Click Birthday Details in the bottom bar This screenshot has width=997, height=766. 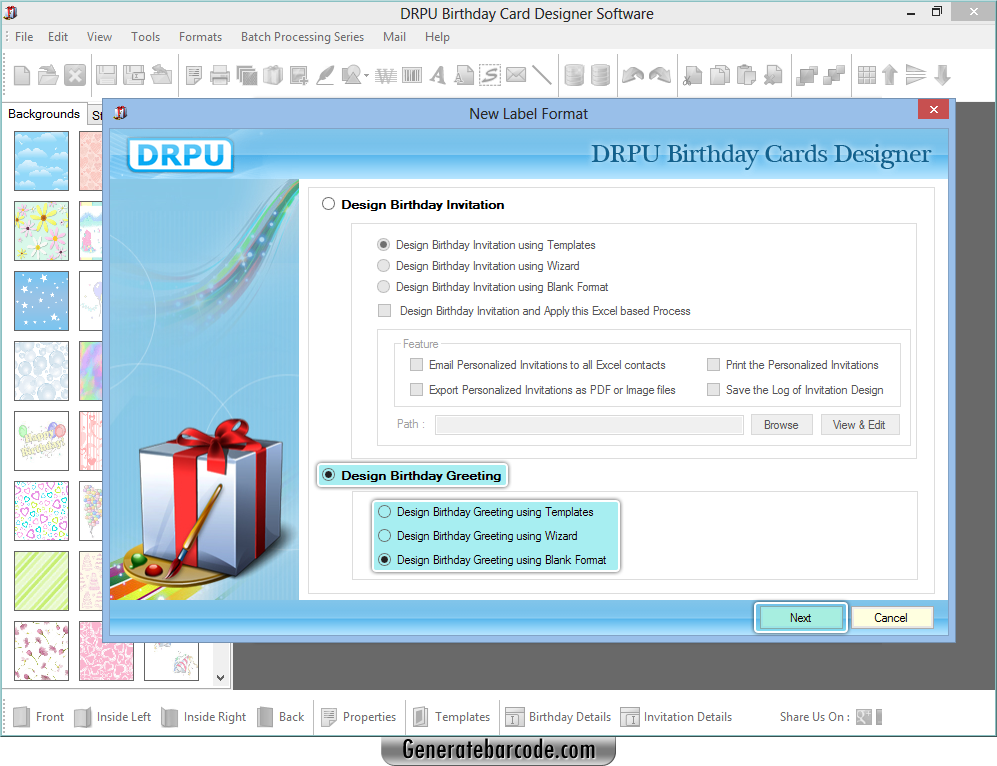pos(558,717)
